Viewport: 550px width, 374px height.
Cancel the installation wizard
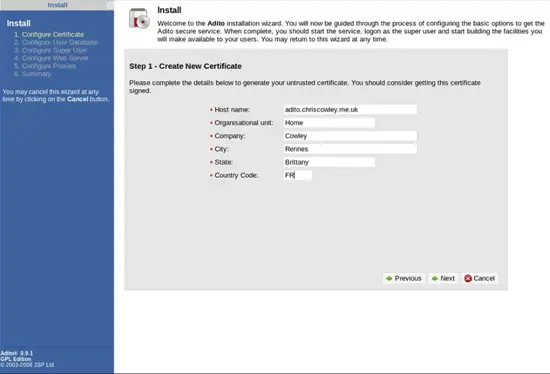479,279
